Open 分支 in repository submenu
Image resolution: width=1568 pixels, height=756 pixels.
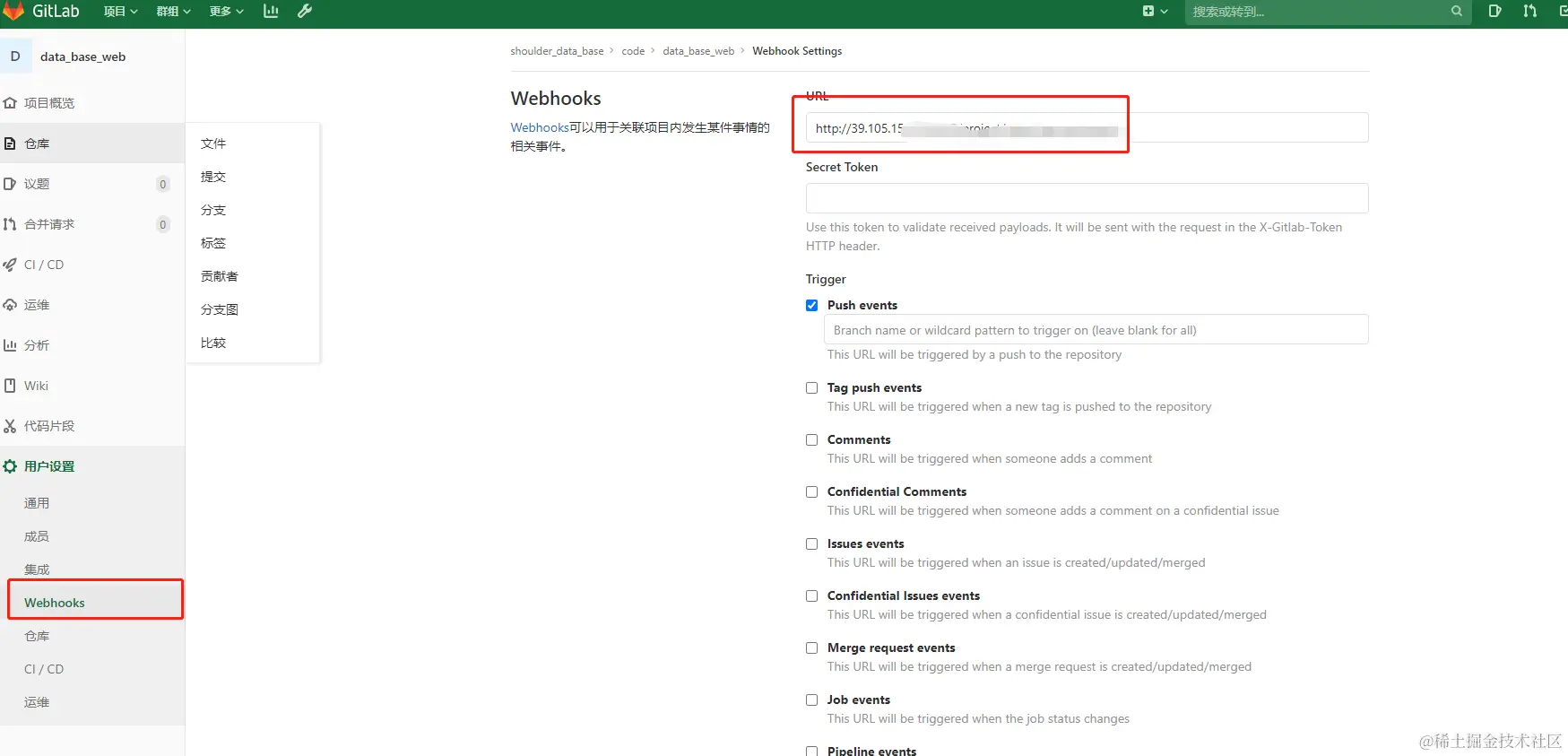tap(213, 210)
